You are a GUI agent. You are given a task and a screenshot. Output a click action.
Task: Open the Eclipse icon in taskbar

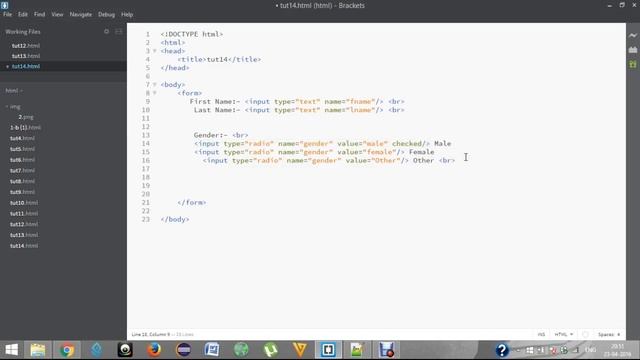click(183, 350)
